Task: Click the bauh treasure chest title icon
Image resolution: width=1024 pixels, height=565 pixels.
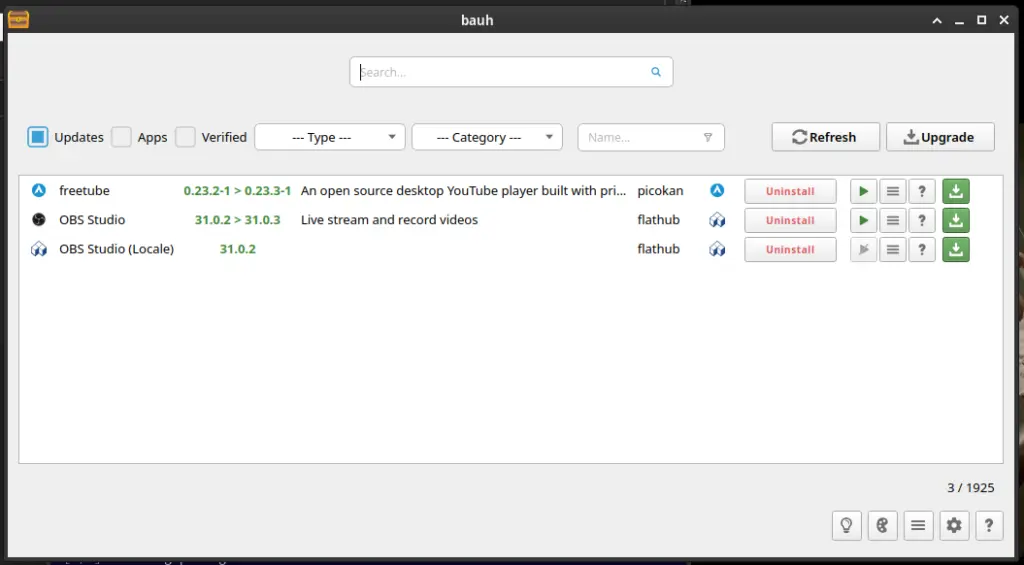Action: pyautogui.click(x=18, y=20)
